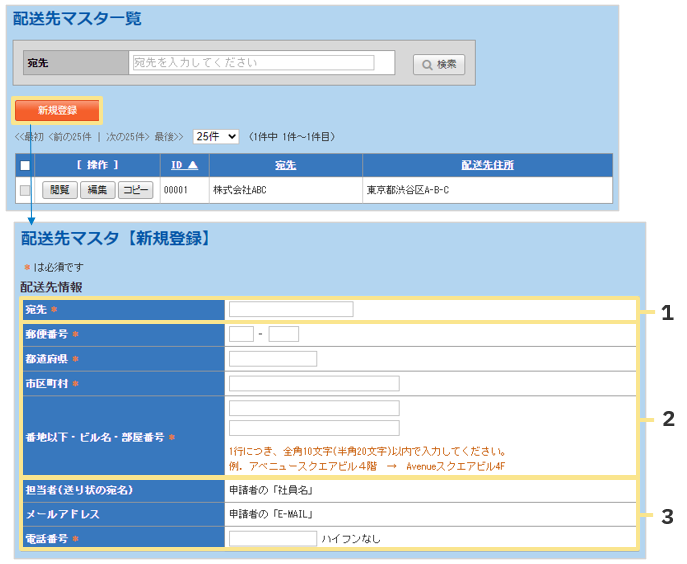Sort the list by ID column header

(183, 165)
